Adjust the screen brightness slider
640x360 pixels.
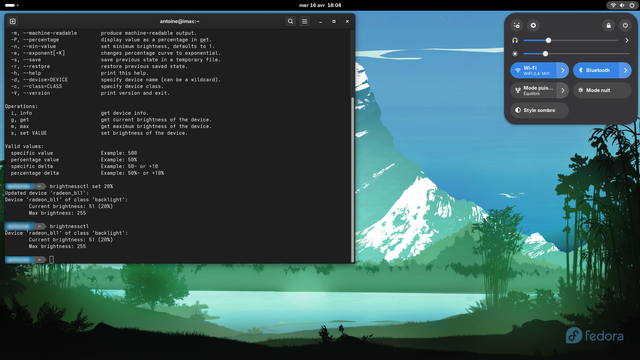coord(576,53)
